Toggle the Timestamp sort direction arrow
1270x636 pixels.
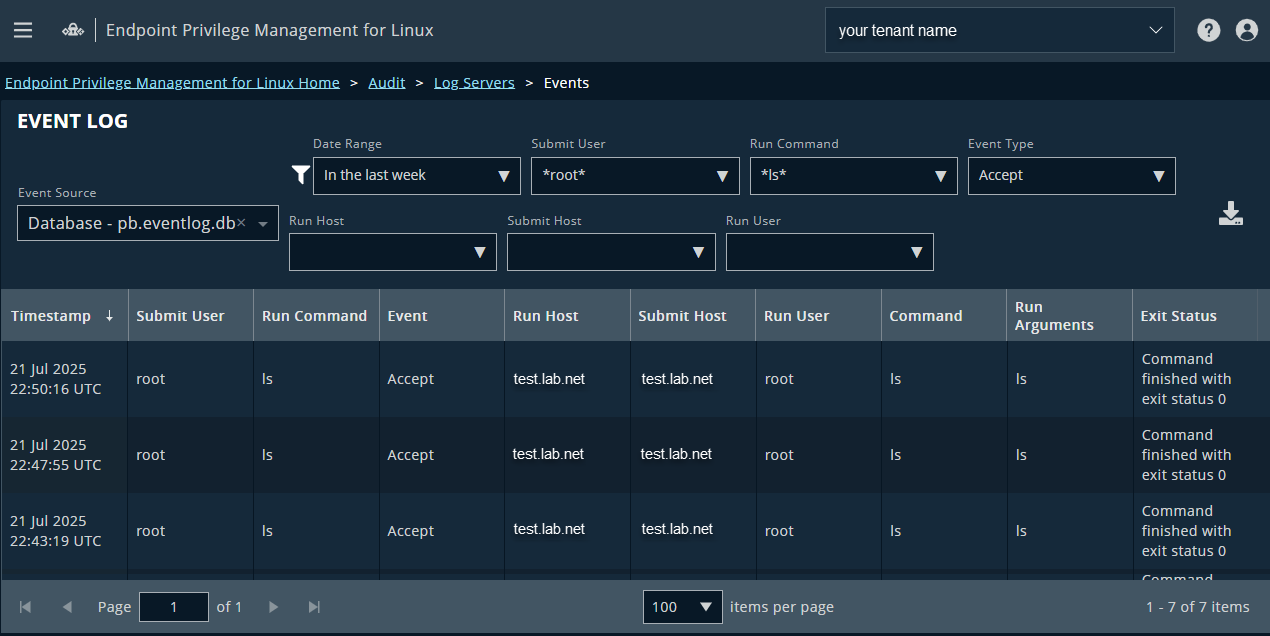(110, 316)
